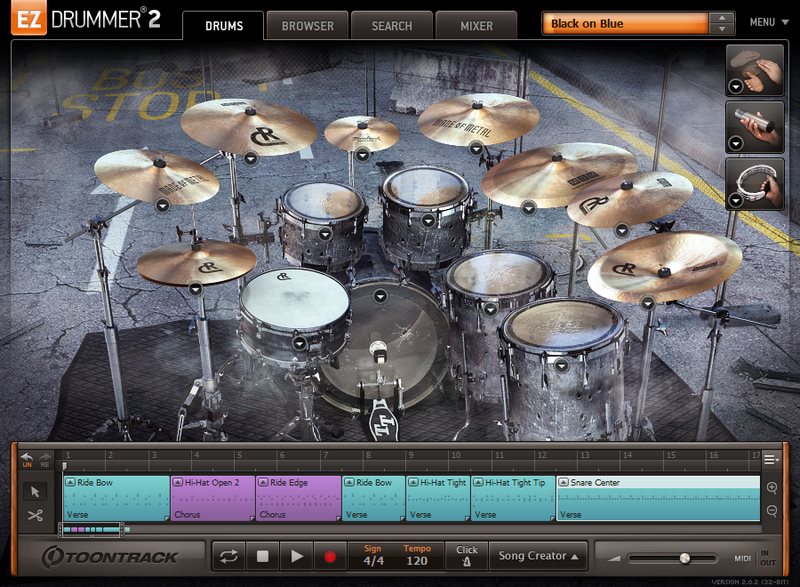Select the Hi-Hat Tight Tip Verse block

point(513,499)
